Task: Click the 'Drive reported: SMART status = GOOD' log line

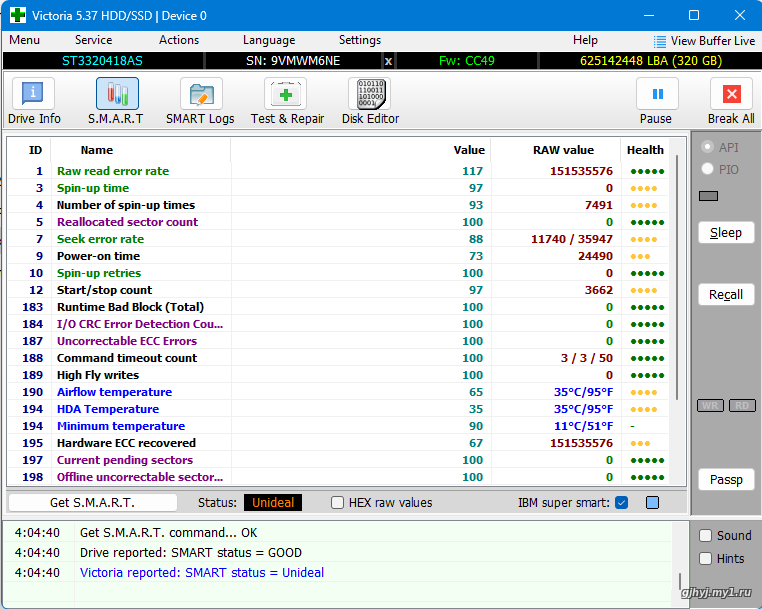Action: pos(190,553)
